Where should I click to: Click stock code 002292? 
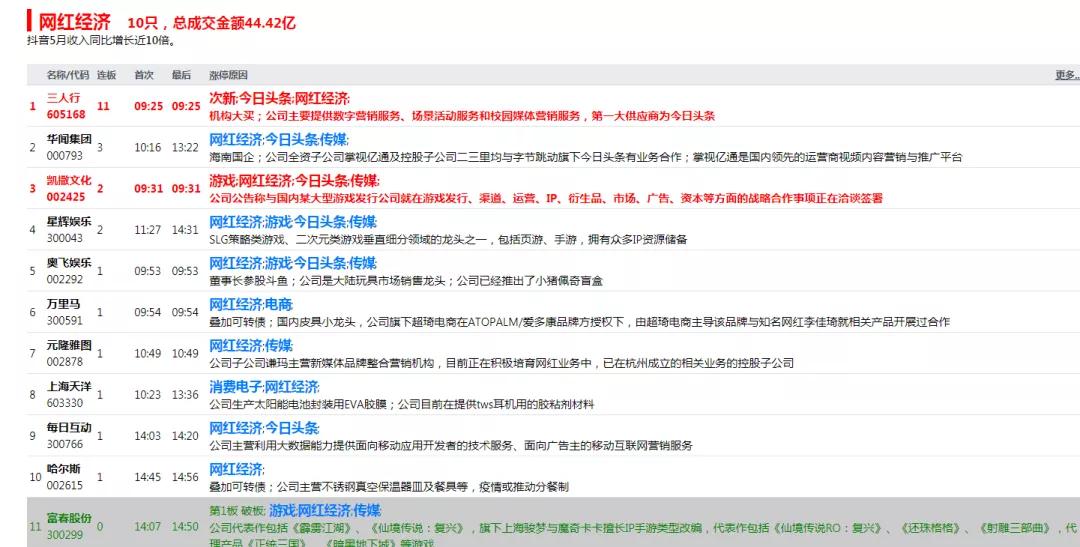65,279
